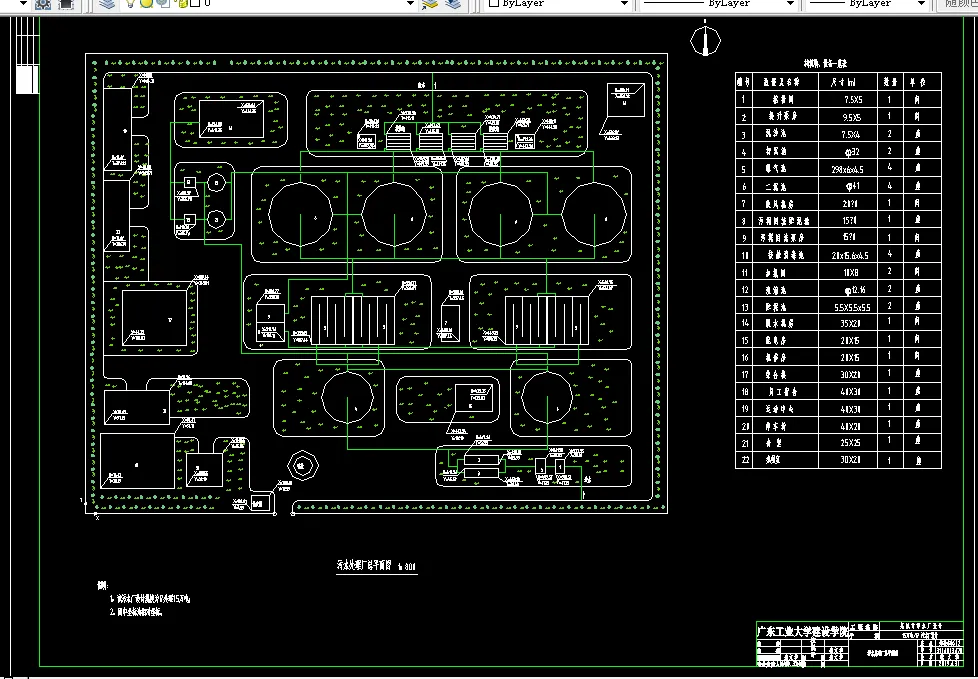Select the title block text 广东工业大学建设学院
This screenshot has height=679, width=978.
[803, 632]
